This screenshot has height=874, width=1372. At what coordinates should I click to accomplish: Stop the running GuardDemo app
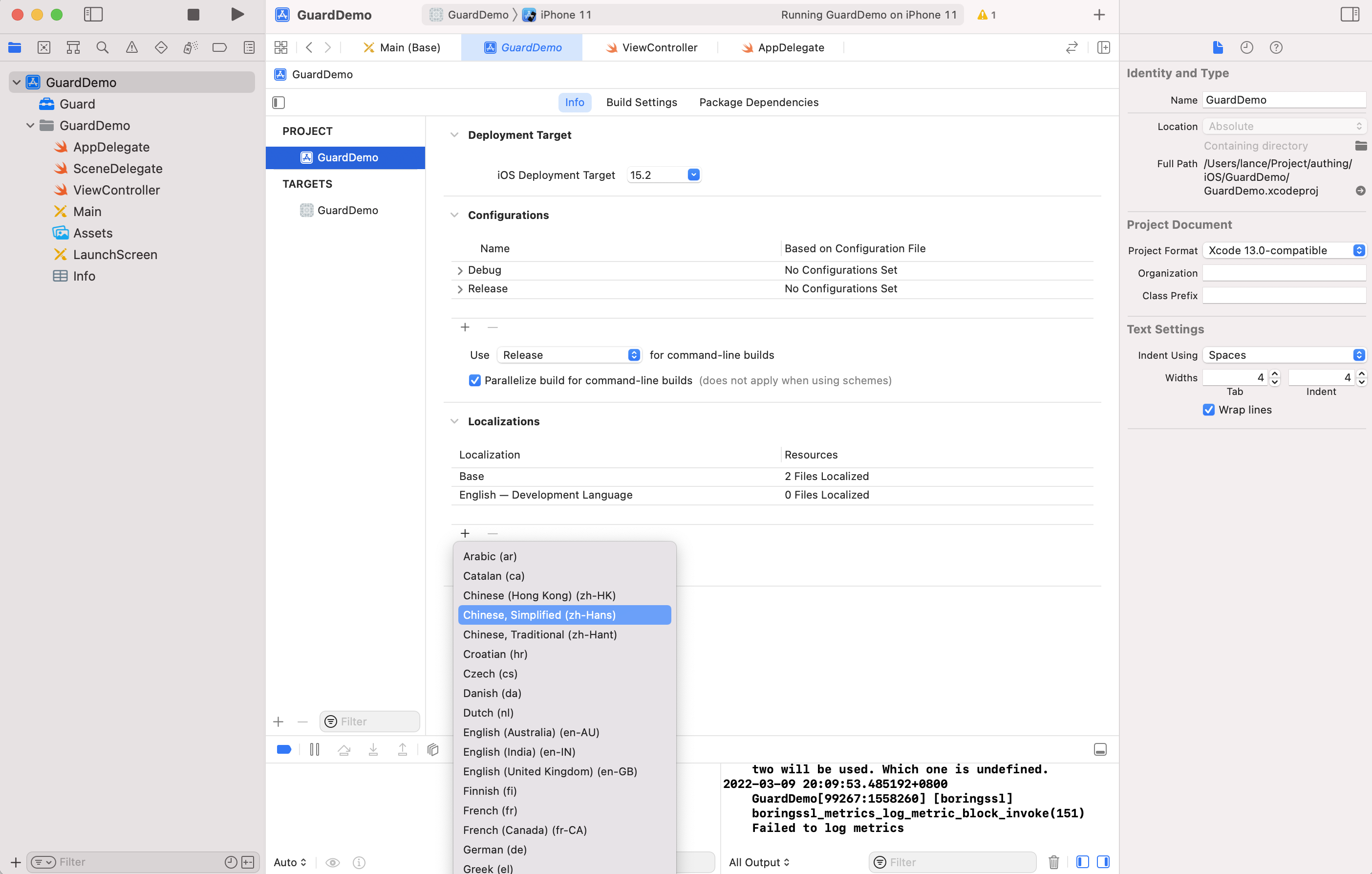193,15
